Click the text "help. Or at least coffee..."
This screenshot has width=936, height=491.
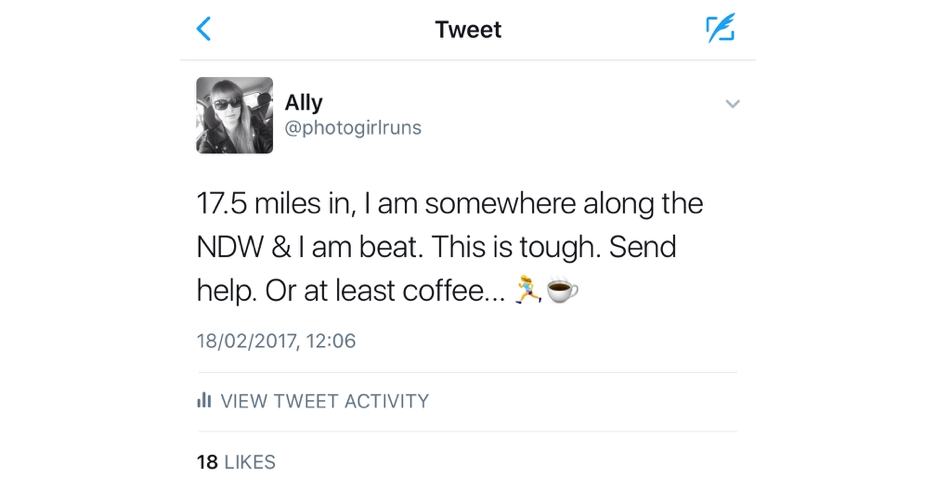point(352,290)
